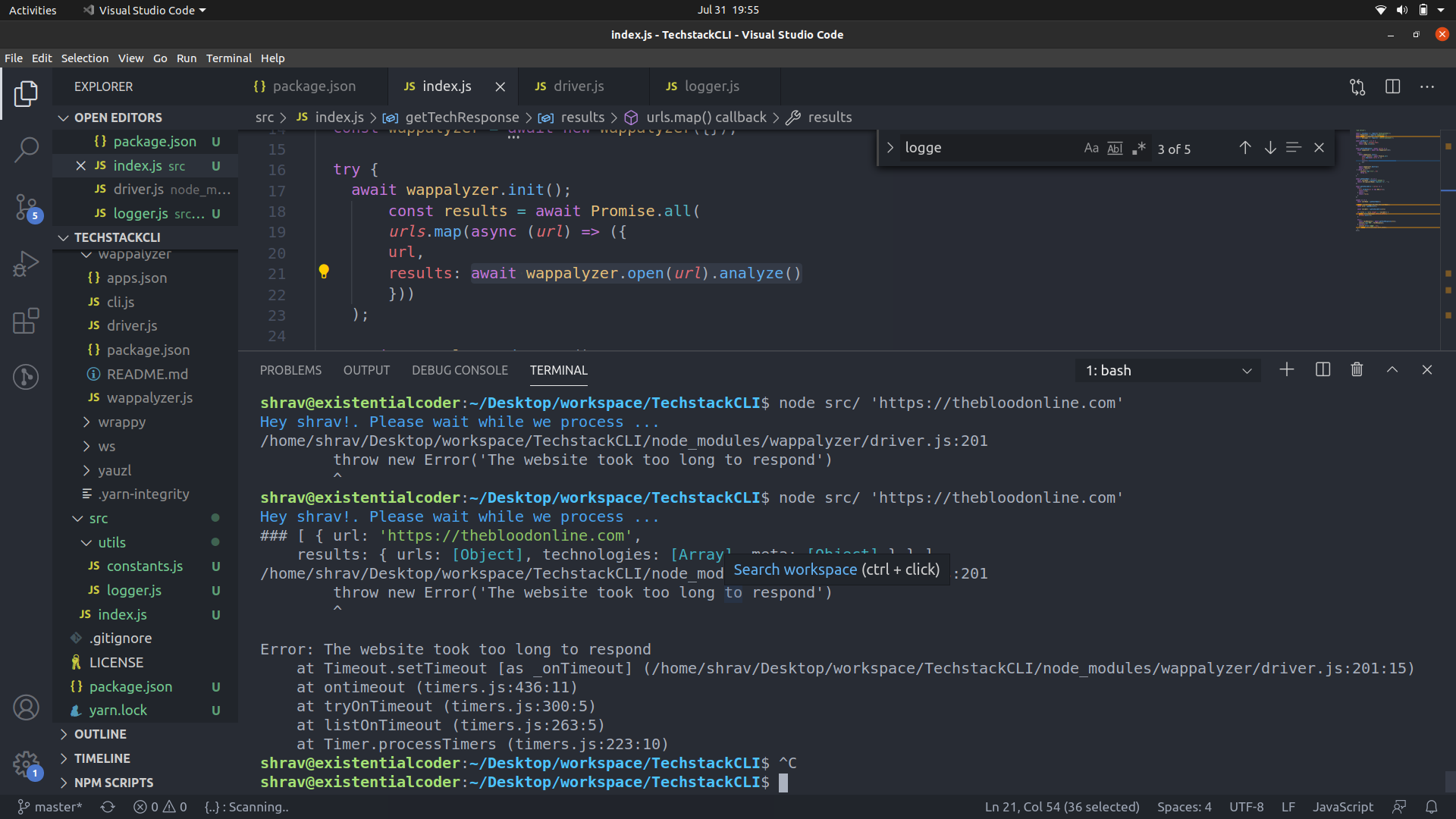Switch to the PROBLEMS panel tab

point(290,370)
